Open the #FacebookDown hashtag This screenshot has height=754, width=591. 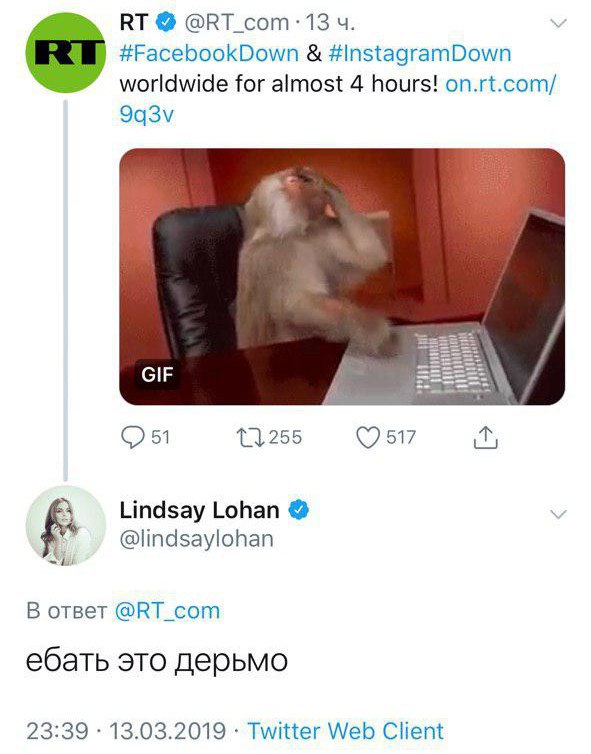coord(209,53)
